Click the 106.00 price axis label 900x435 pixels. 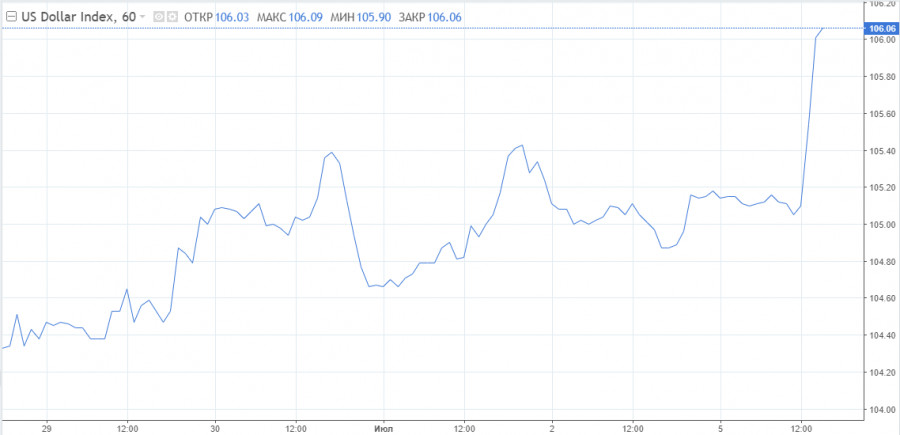click(x=883, y=40)
